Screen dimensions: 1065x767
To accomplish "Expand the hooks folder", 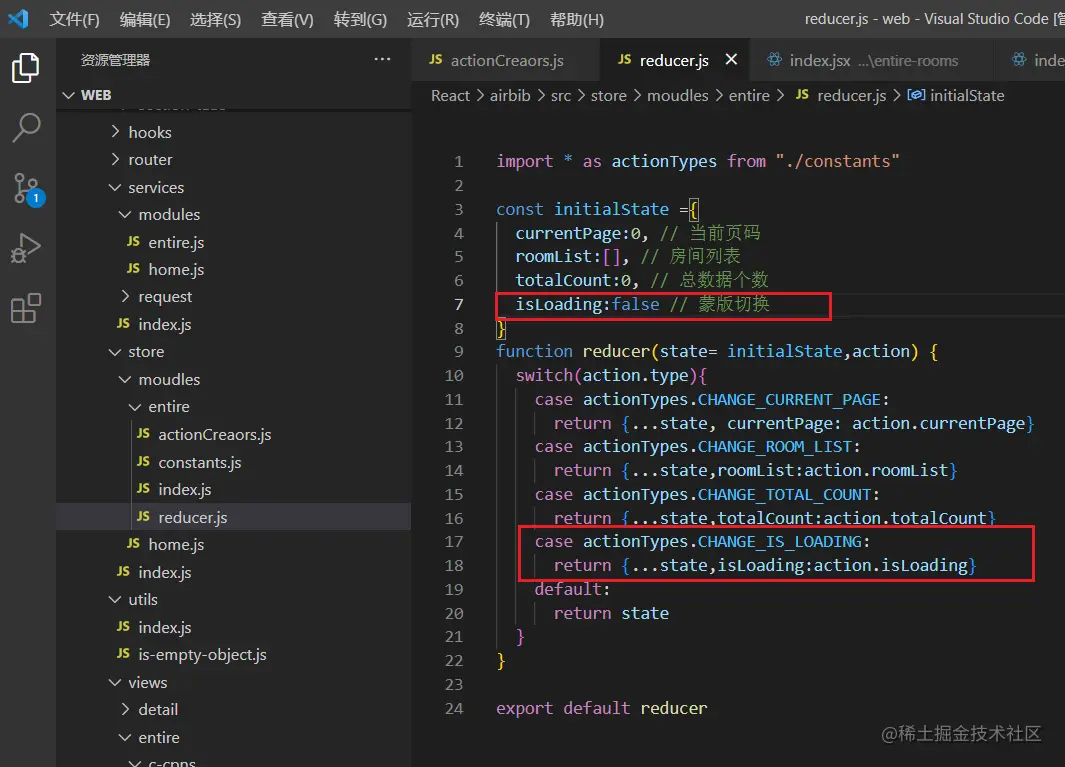I will point(115,132).
